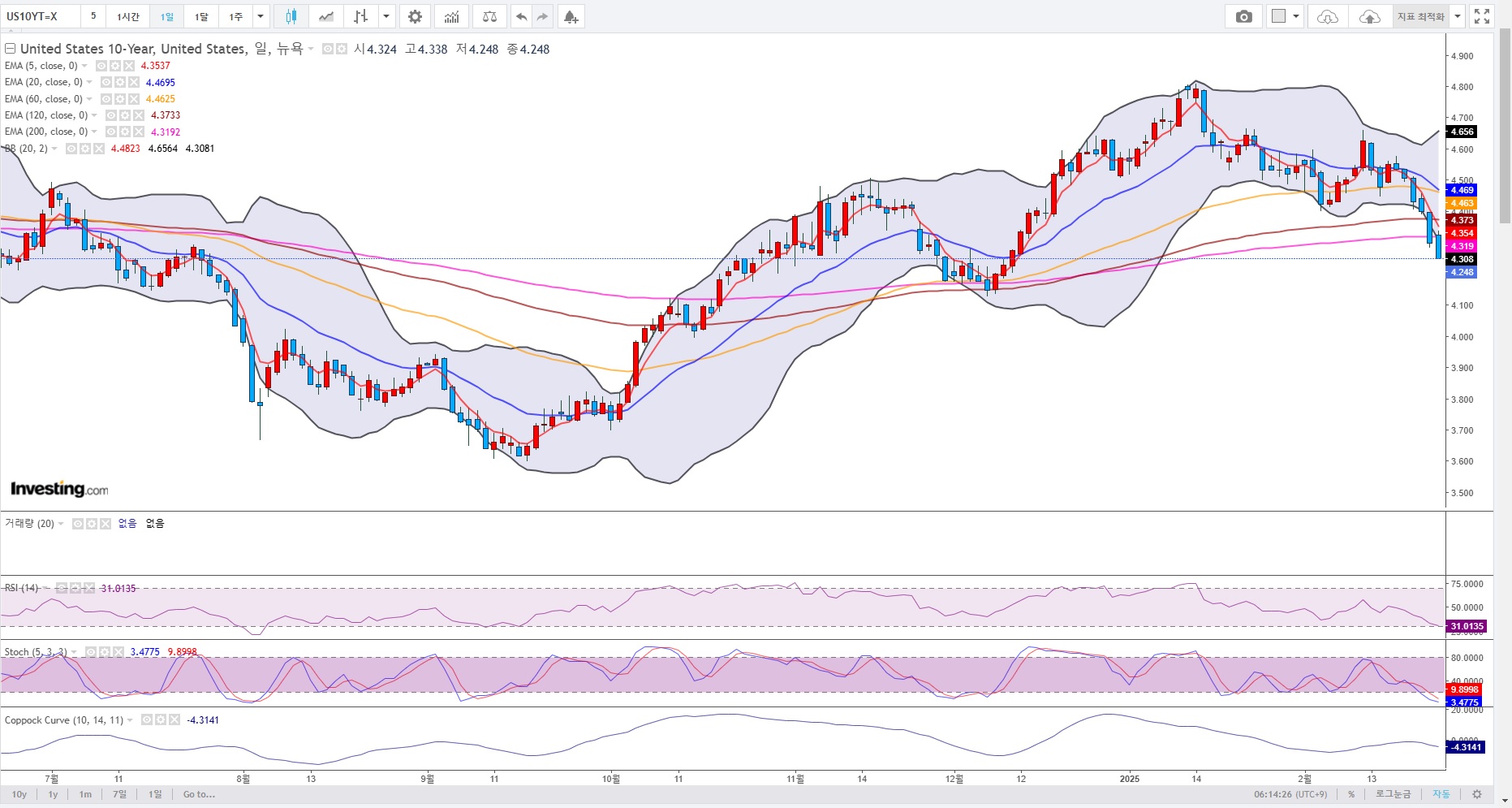The height and width of the screenshot is (808, 1512).
Task: Select the bar chart style icon
Action: coord(361,16)
